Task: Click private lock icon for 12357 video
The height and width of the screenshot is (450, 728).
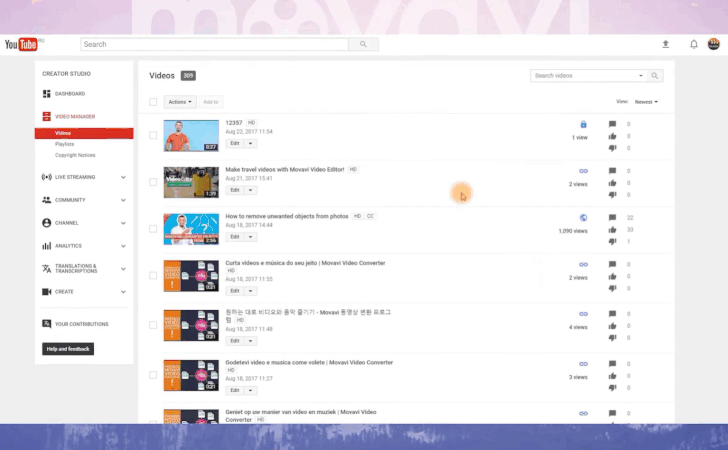Action: 583,124
